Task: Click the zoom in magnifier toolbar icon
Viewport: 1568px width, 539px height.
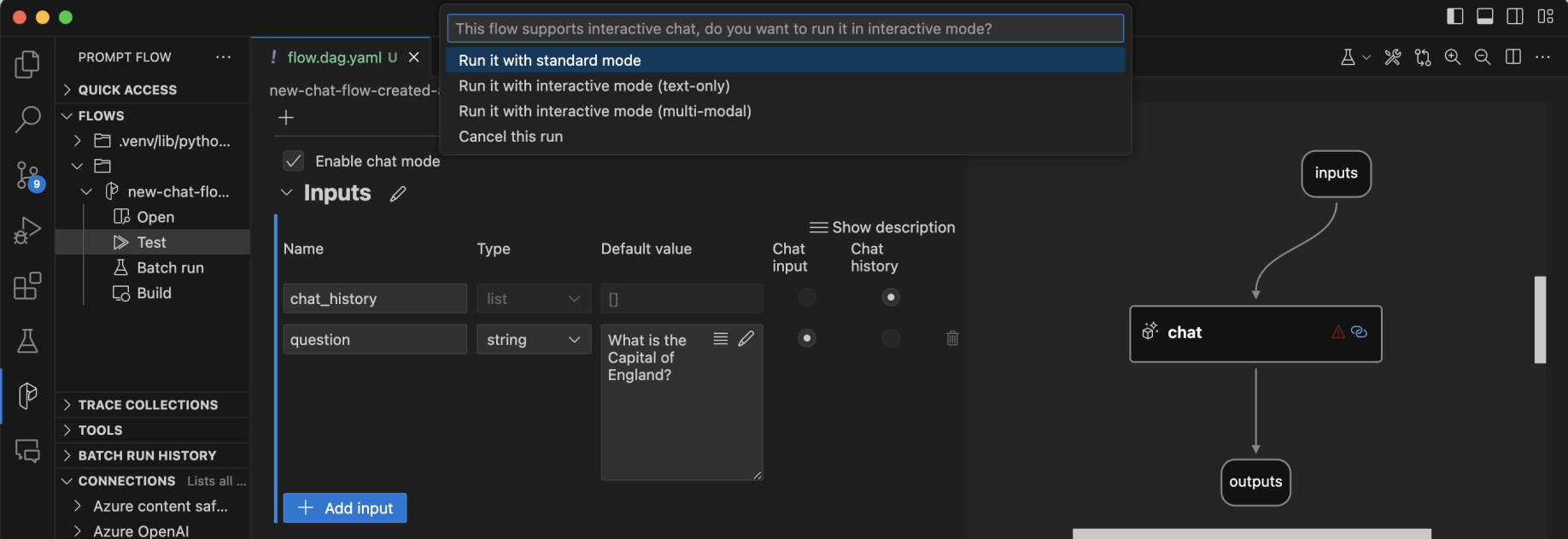Action: (1452, 57)
